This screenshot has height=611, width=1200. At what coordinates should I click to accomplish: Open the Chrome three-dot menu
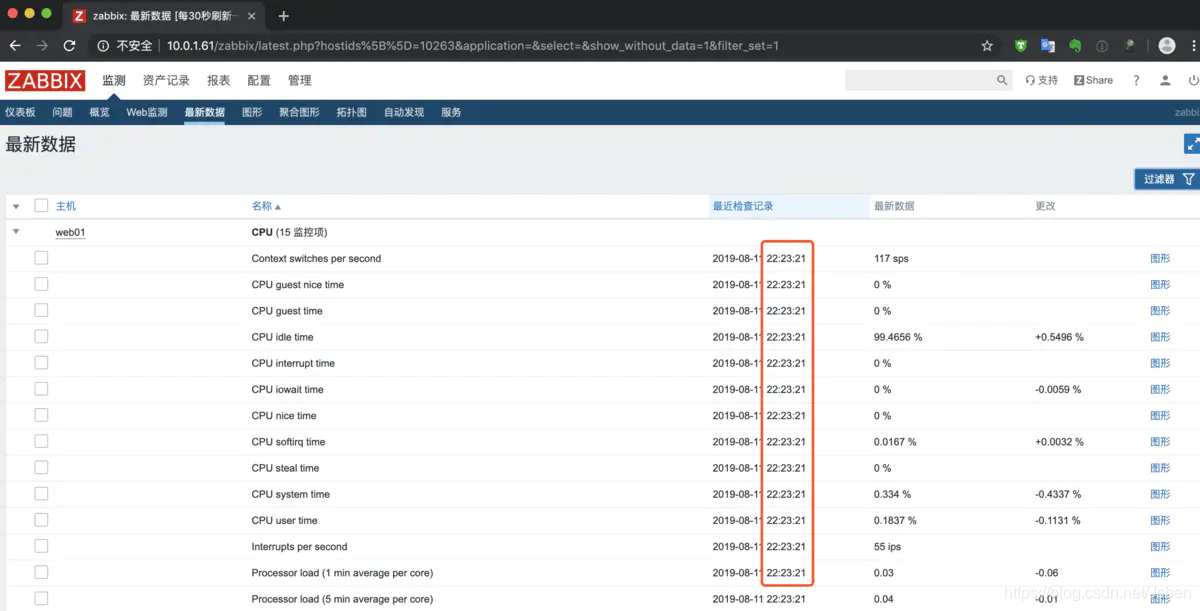pyautogui.click(x=1195, y=46)
